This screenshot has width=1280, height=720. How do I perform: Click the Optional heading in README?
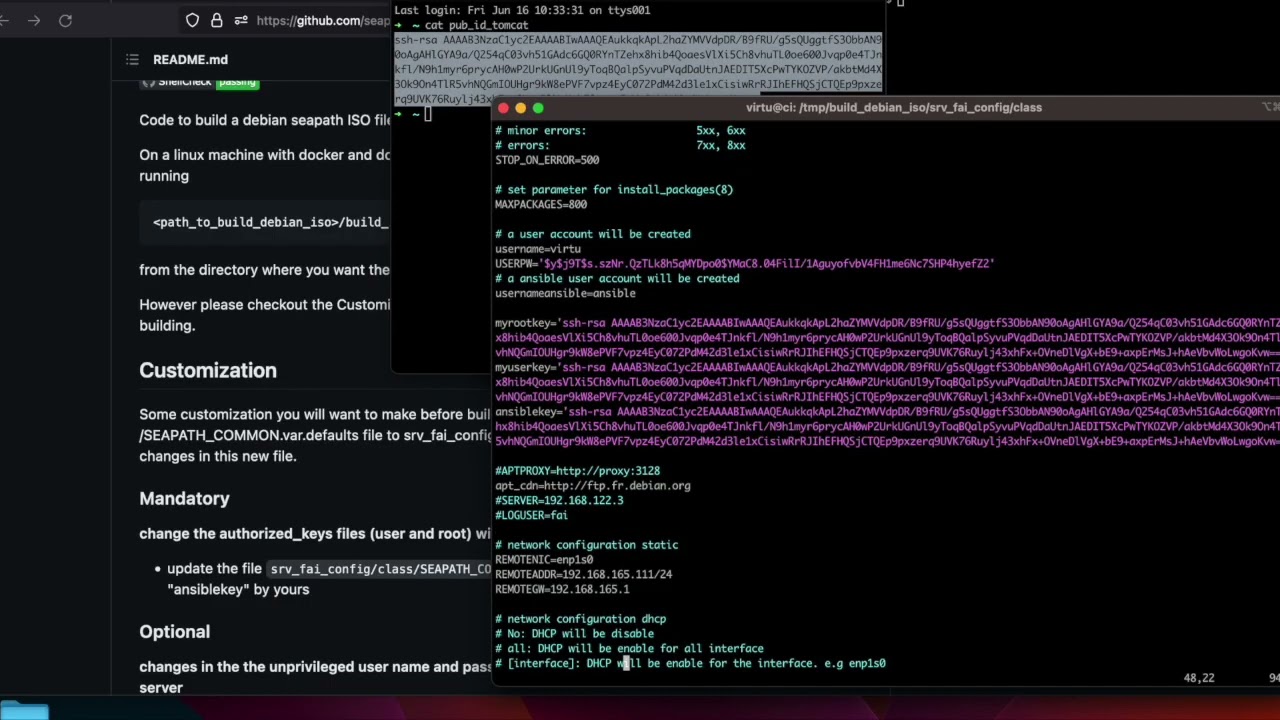(x=174, y=631)
